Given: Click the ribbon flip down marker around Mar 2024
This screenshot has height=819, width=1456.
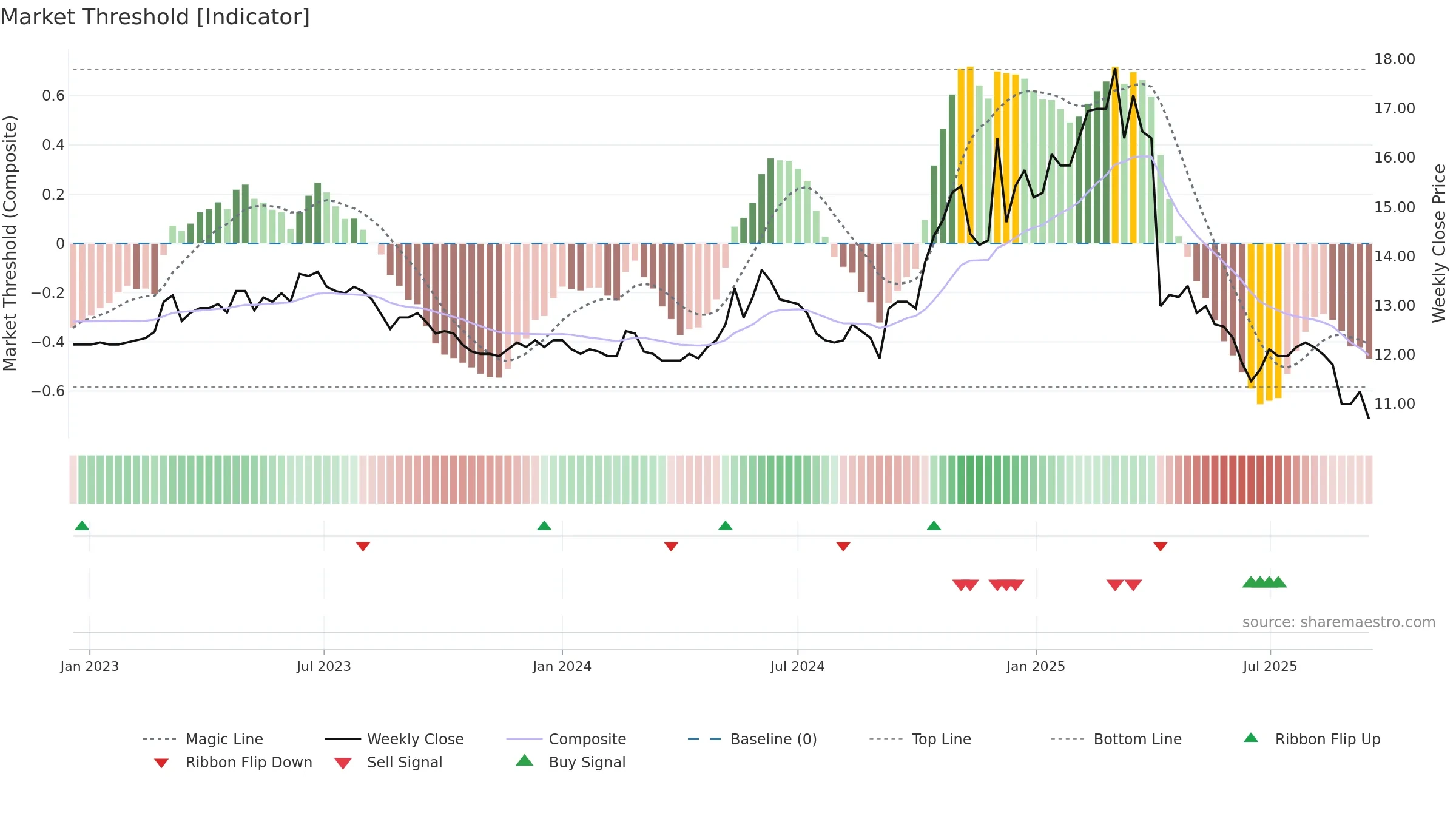Looking at the screenshot, I should click(x=671, y=547).
